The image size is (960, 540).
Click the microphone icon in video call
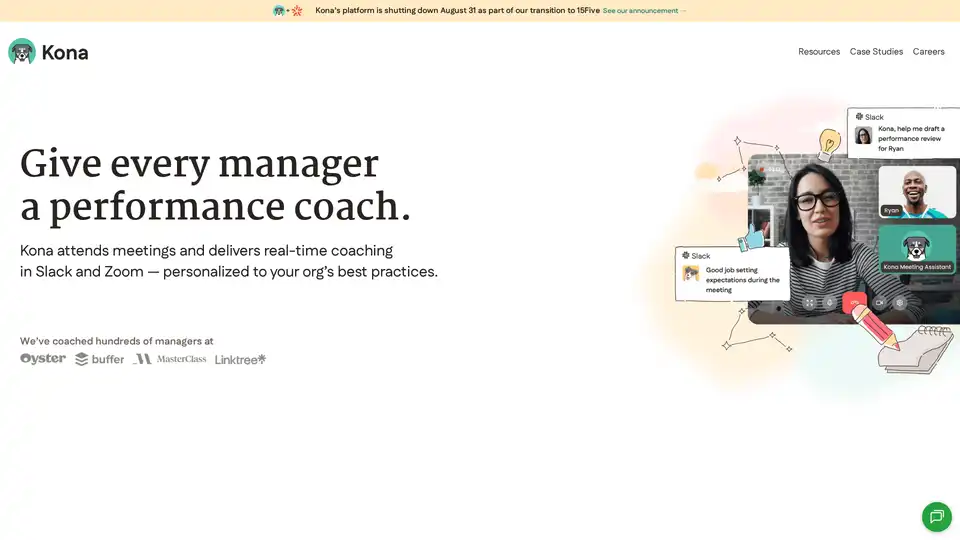(x=829, y=302)
